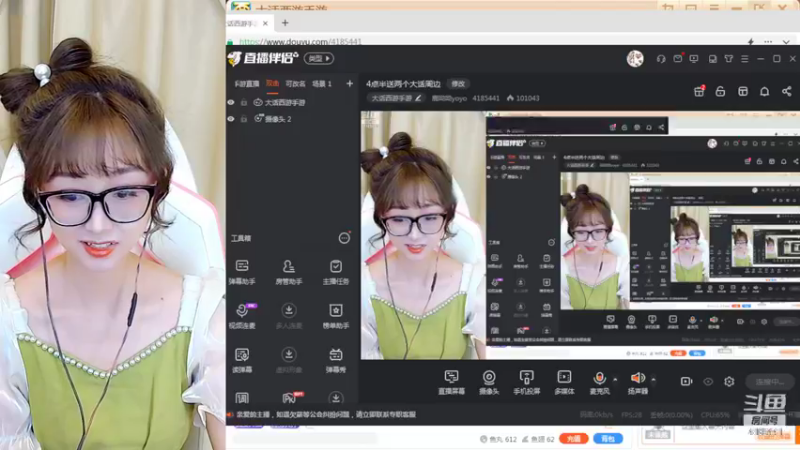Add a new scene with plus button
This screenshot has height=450, width=800.
pyautogui.click(x=349, y=84)
